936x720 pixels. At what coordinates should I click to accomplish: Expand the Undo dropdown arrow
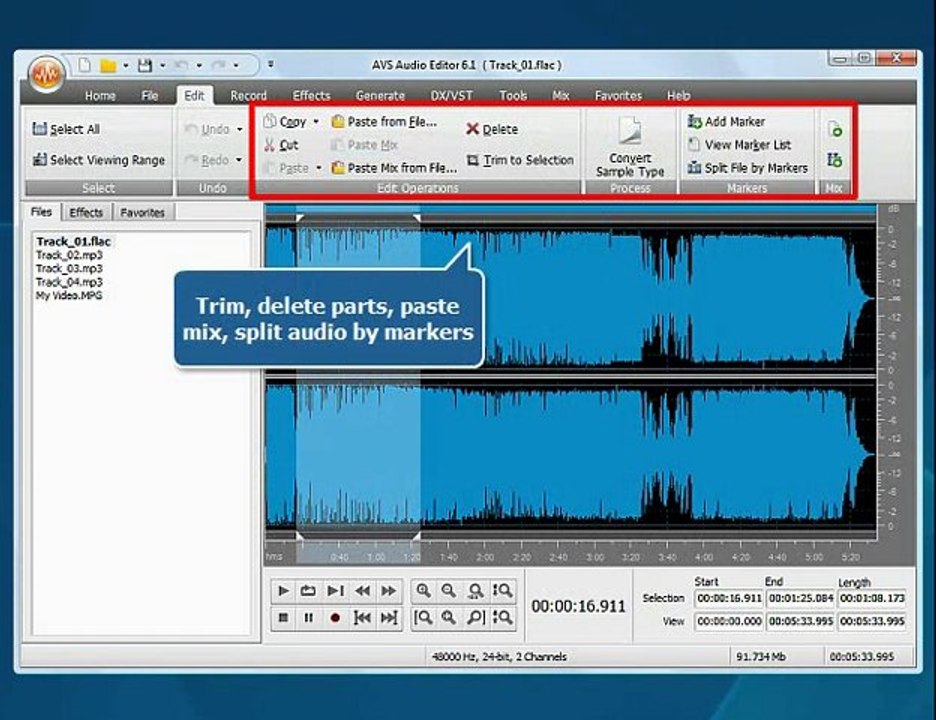(239, 129)
